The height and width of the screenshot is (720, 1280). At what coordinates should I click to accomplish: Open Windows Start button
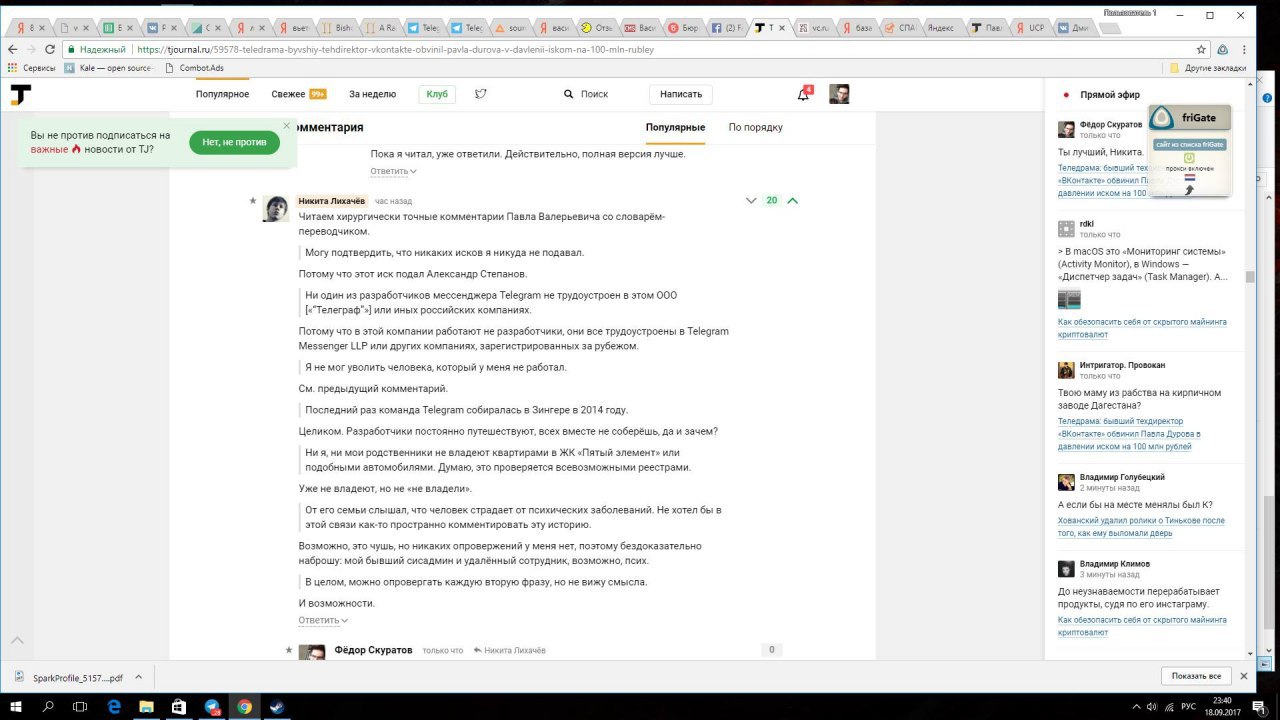tap(16, 706)
